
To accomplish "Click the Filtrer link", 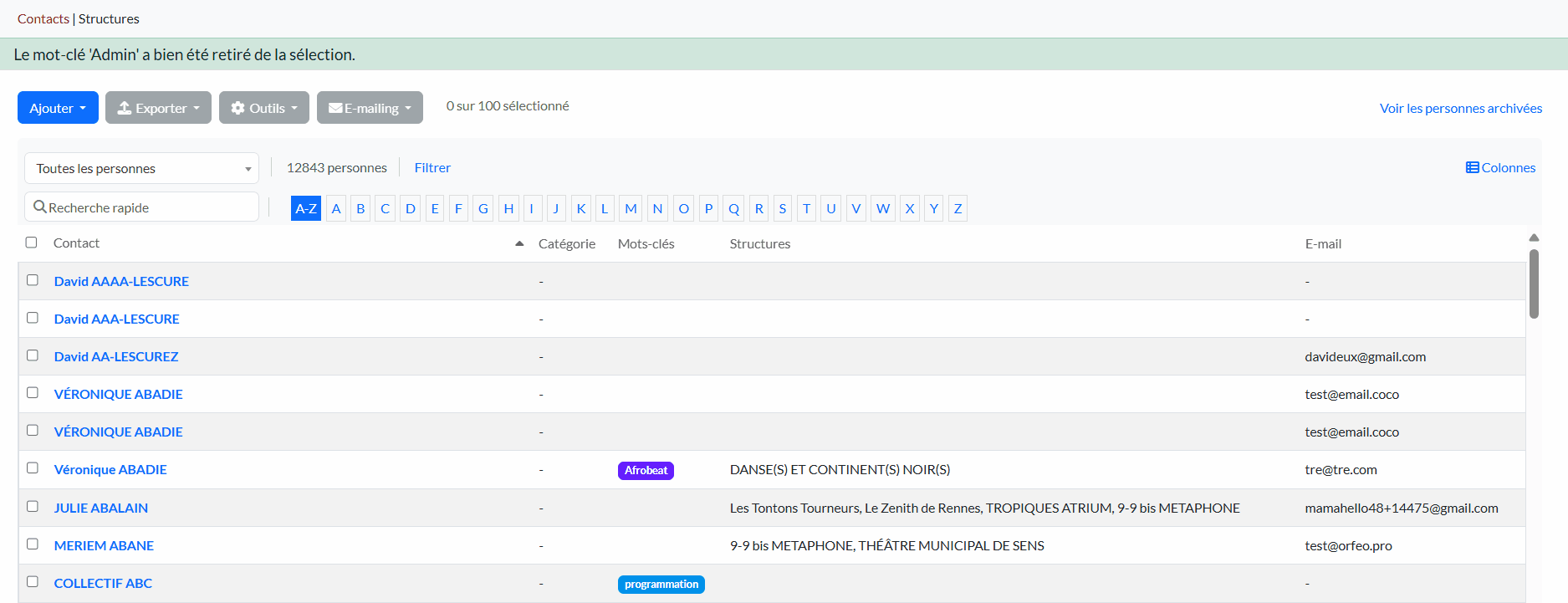I will click(432, 168).
